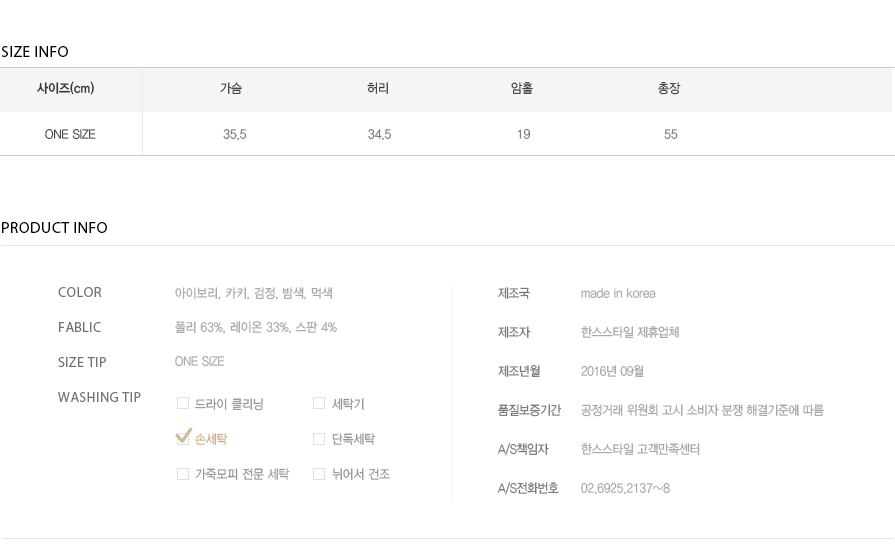The height and width of the screenshot is (558, 895).
Task: Click the color list 아이보리, 카키 text
Action: pyautogui.click(x=211, y=293)
